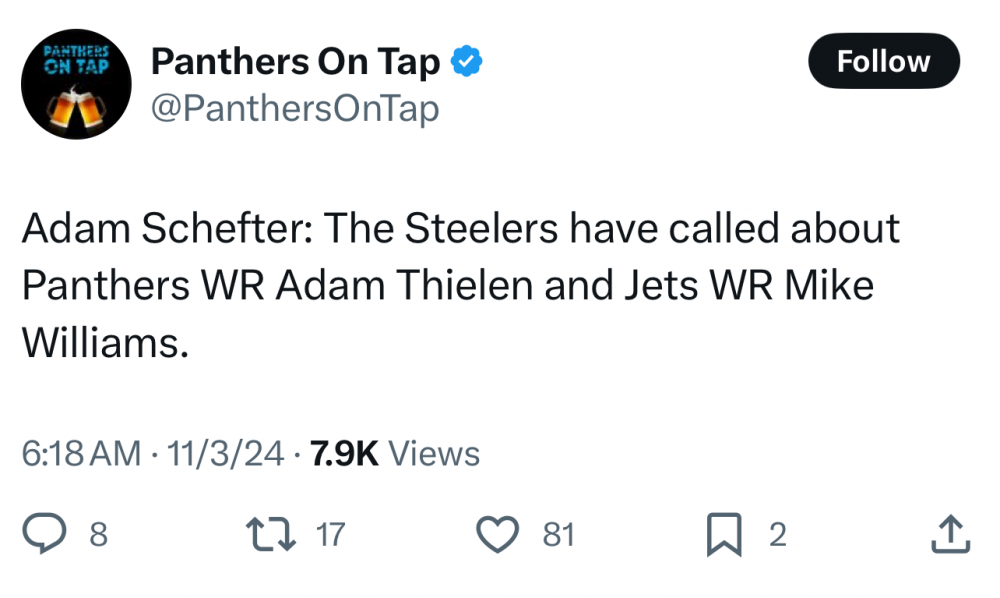Click the Panthers On Tap display name

pyautogui.click(x=295, y=62)
